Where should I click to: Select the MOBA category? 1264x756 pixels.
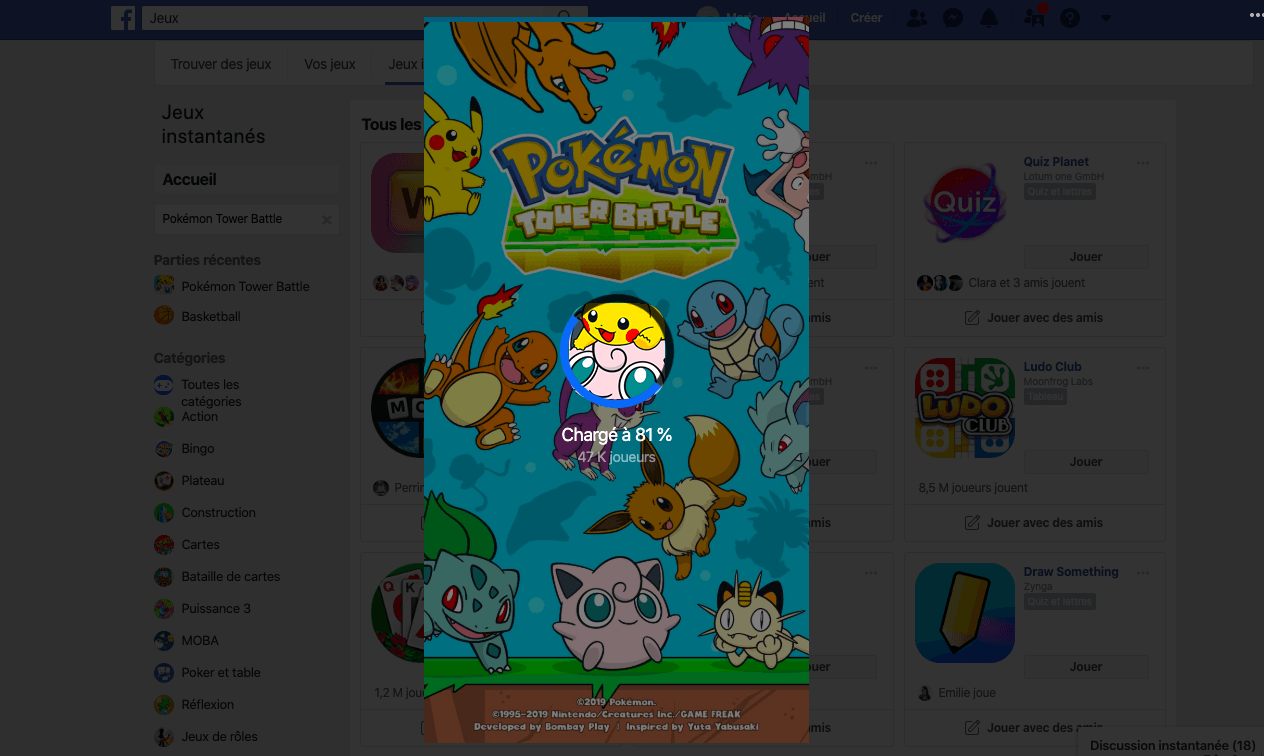click(200, 641)
